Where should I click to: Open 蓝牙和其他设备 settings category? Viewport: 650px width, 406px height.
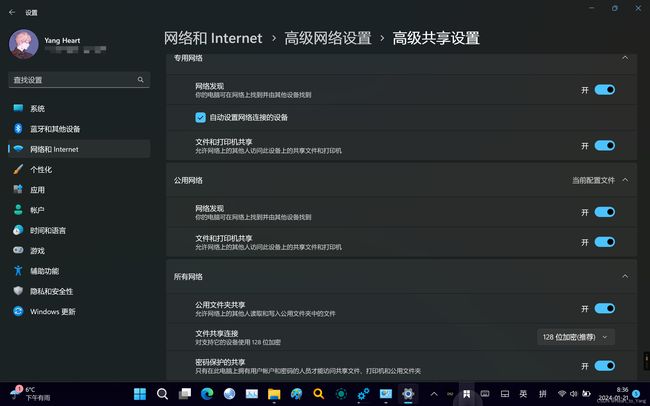click(x=79, y=129)
